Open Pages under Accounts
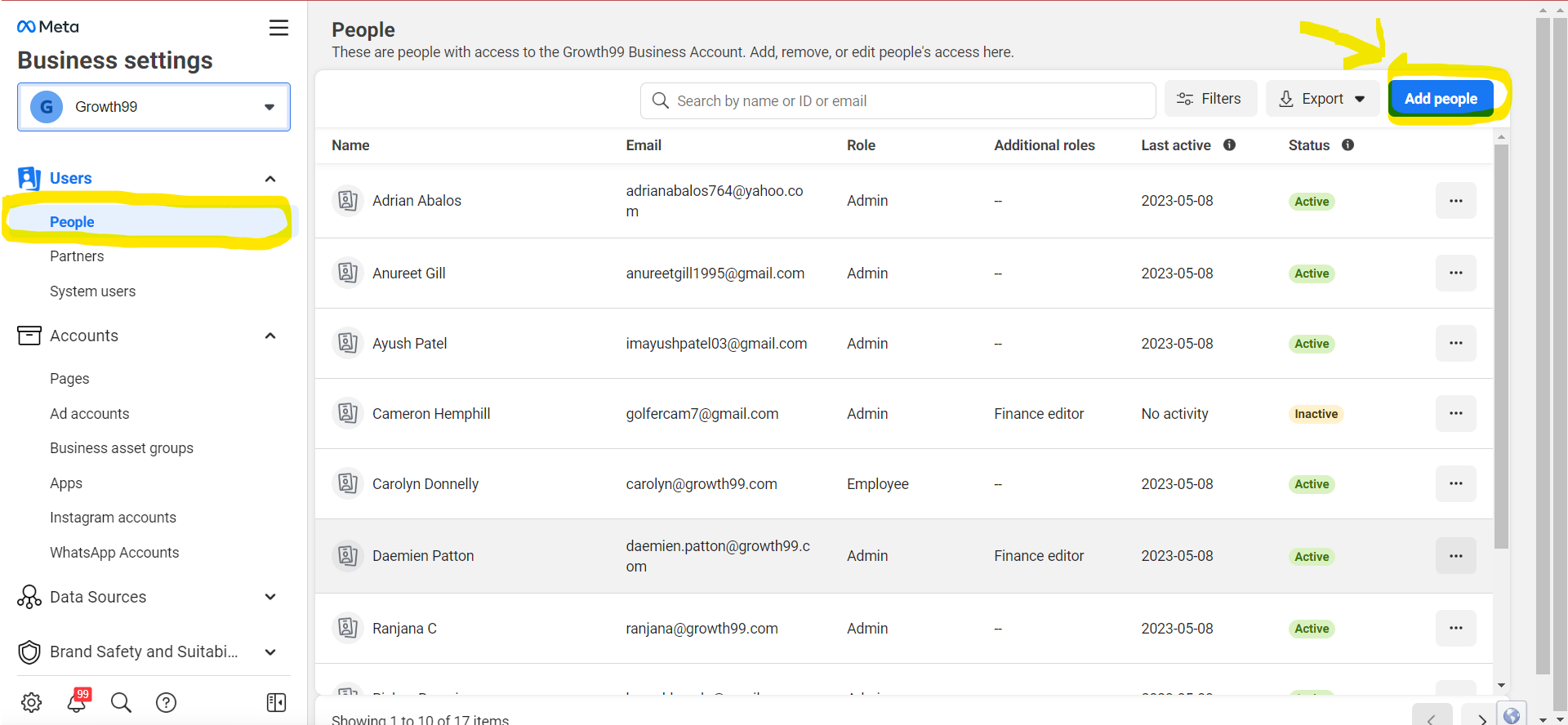1568x725 pixels. click(69, 379)
